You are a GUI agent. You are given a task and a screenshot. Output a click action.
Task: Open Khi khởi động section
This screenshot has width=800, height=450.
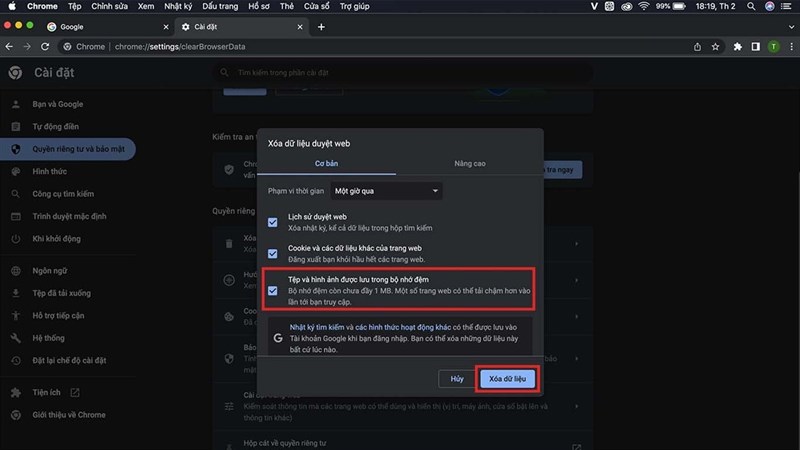tap(57, 239)
